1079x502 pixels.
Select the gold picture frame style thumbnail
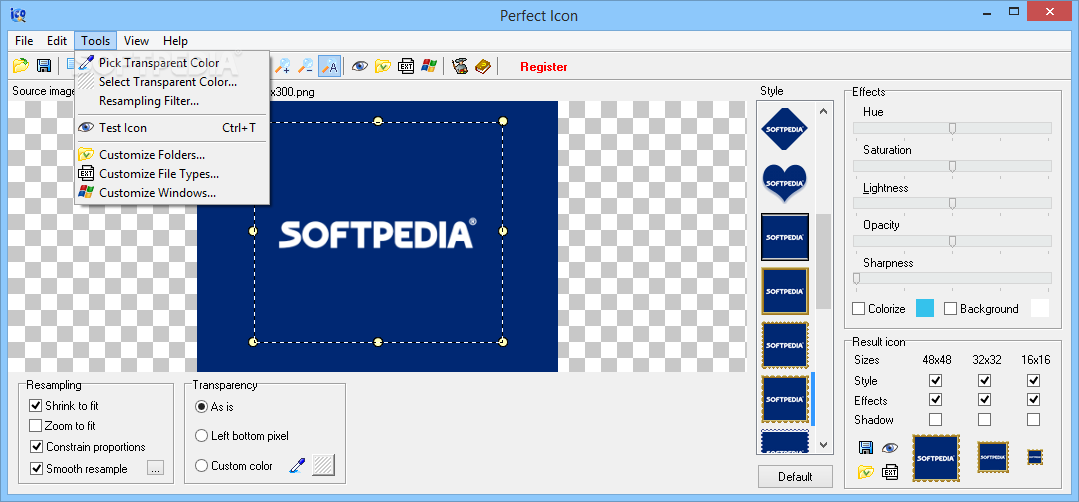point(785,291)
